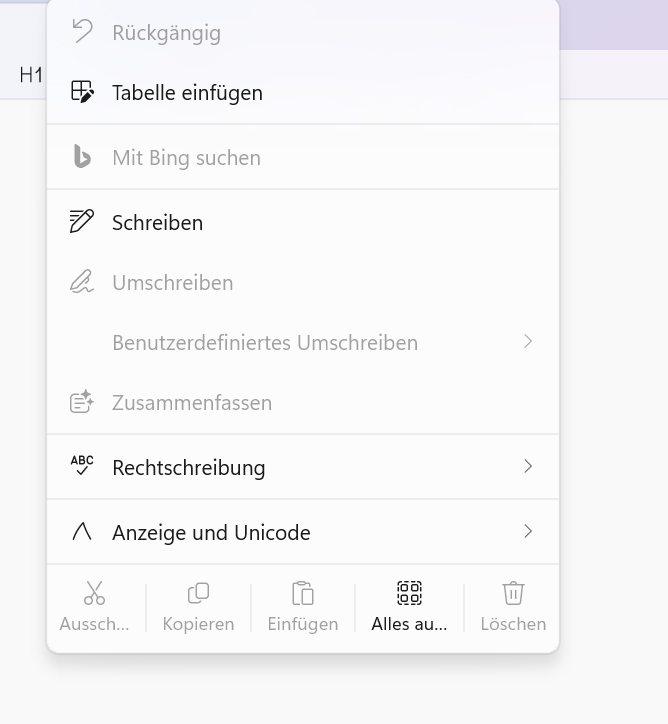Click the Kopieren copy icon
Screen dimensions: 668x724
pyautogui.click(x=199, y=593)
